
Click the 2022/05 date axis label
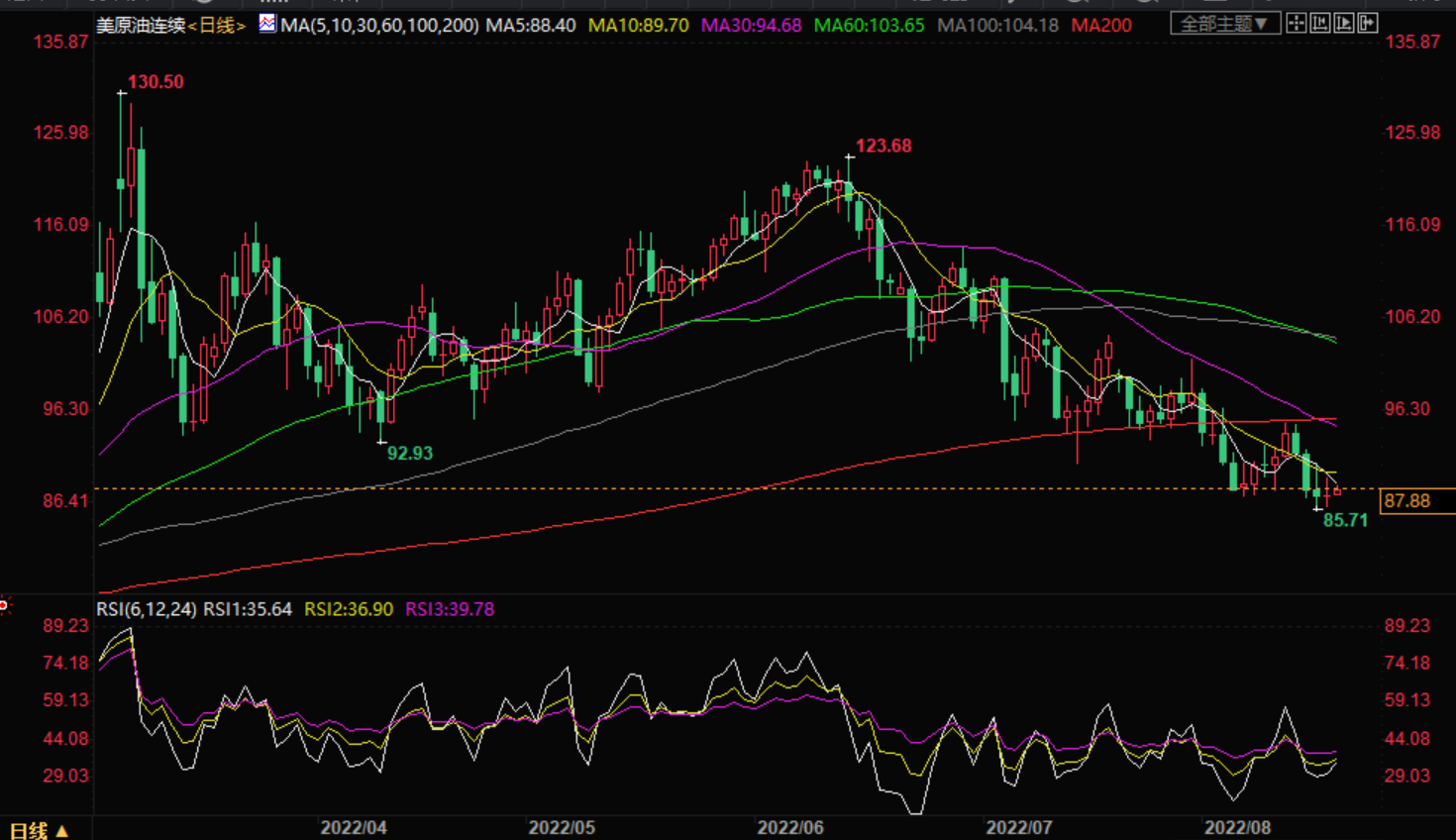coord(562,827)
